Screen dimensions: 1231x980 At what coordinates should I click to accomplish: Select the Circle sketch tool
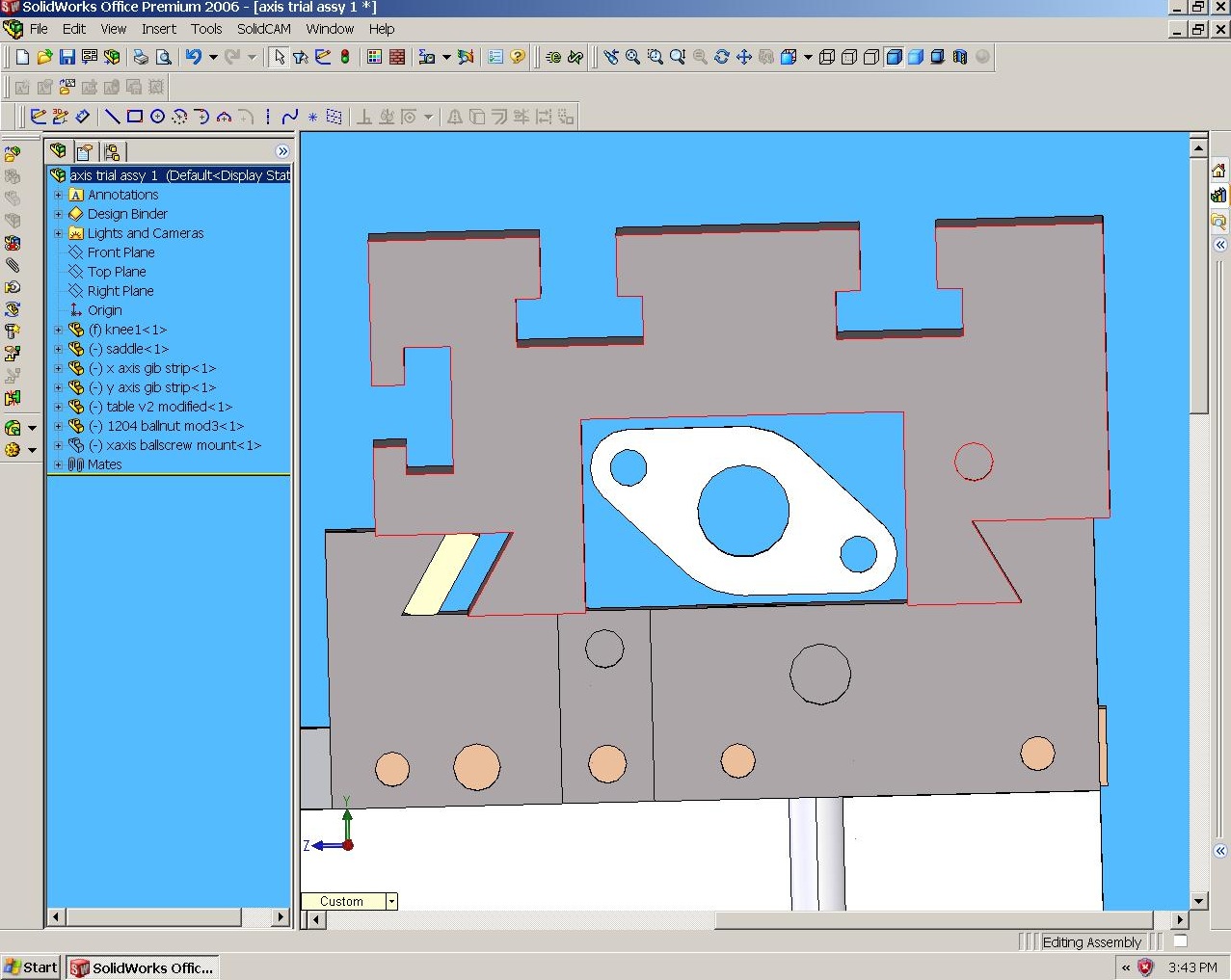tap(157, 117)
